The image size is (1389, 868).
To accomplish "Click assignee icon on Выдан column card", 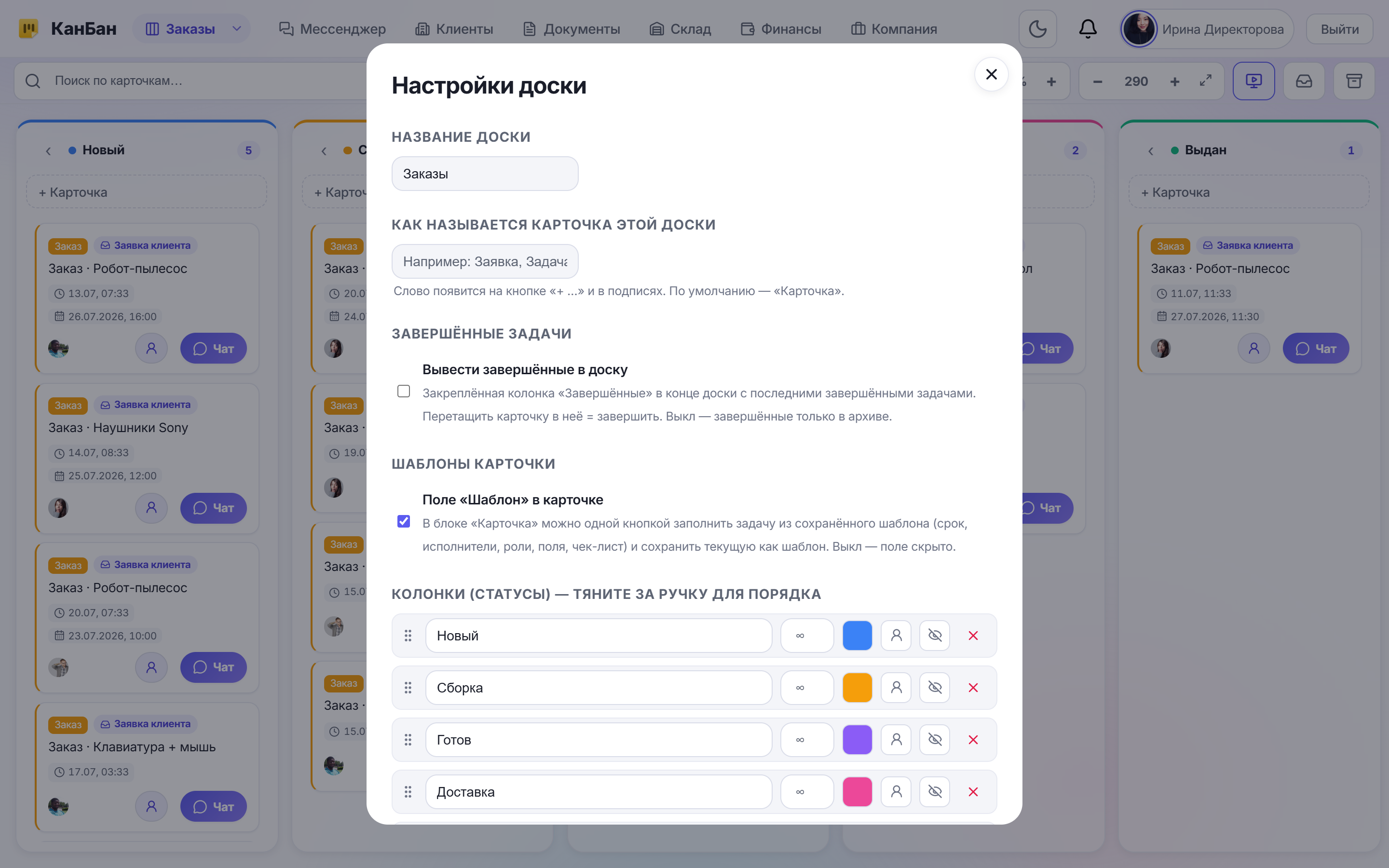I will pyautogui.click(x=1253, y=349).
